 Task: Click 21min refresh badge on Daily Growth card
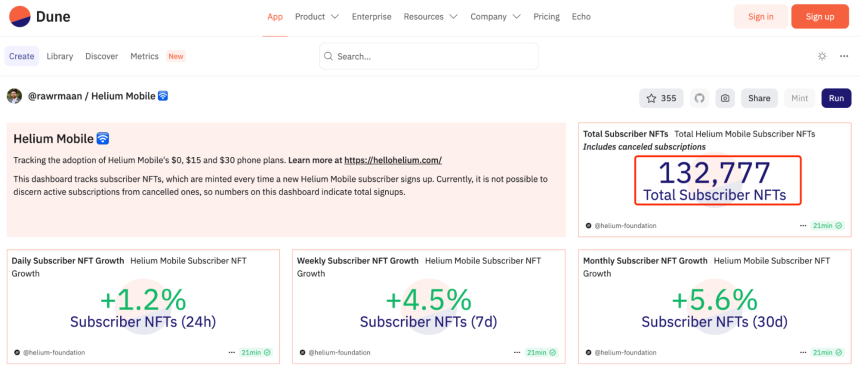pos(256,352)
